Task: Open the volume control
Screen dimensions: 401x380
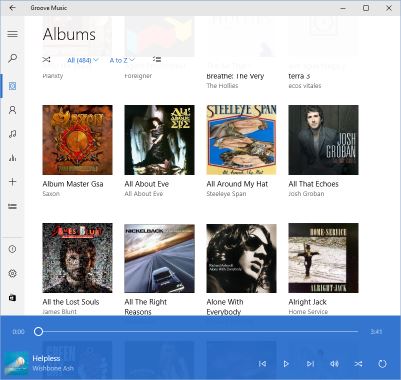Action: 334,364
